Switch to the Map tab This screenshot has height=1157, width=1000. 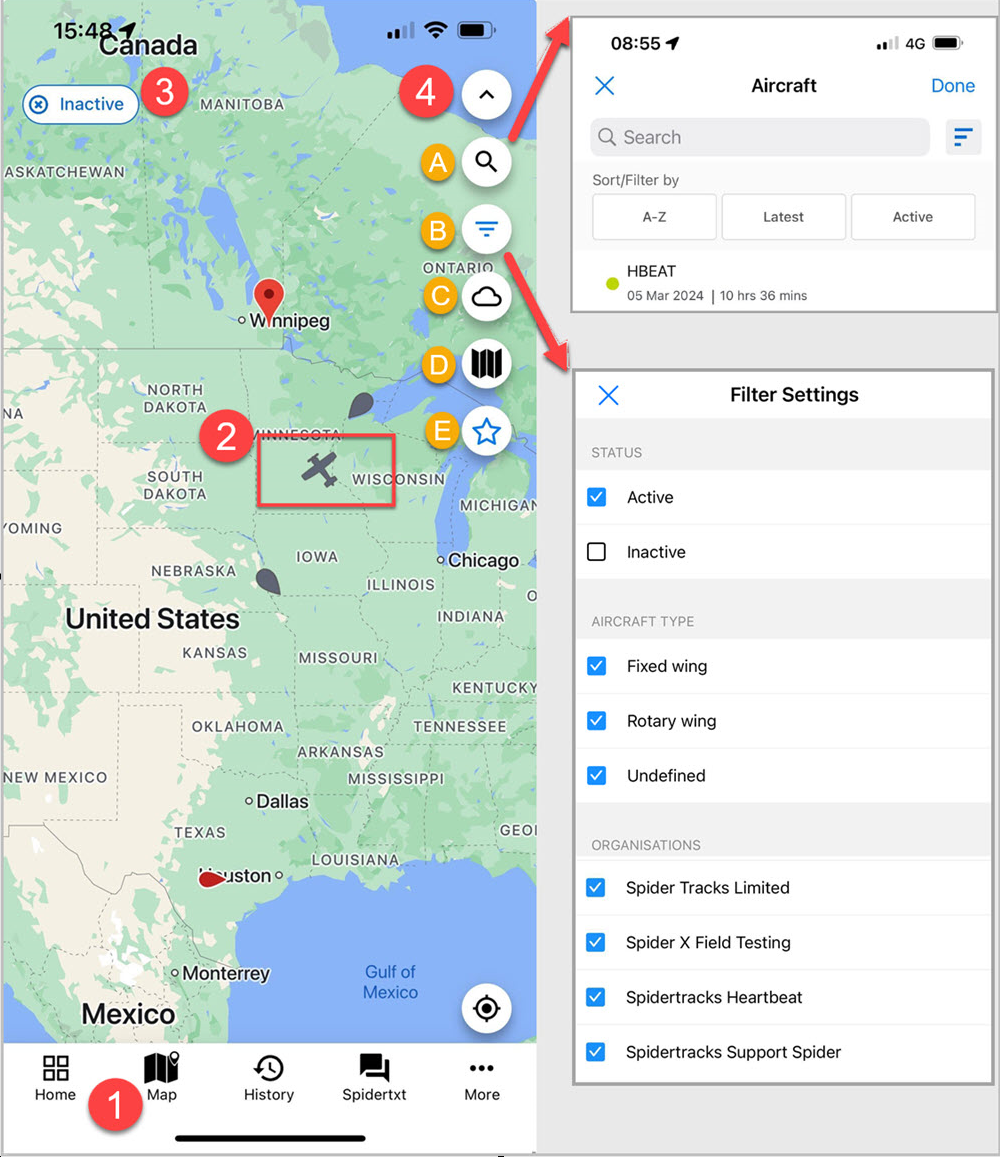coord(162,1078)
